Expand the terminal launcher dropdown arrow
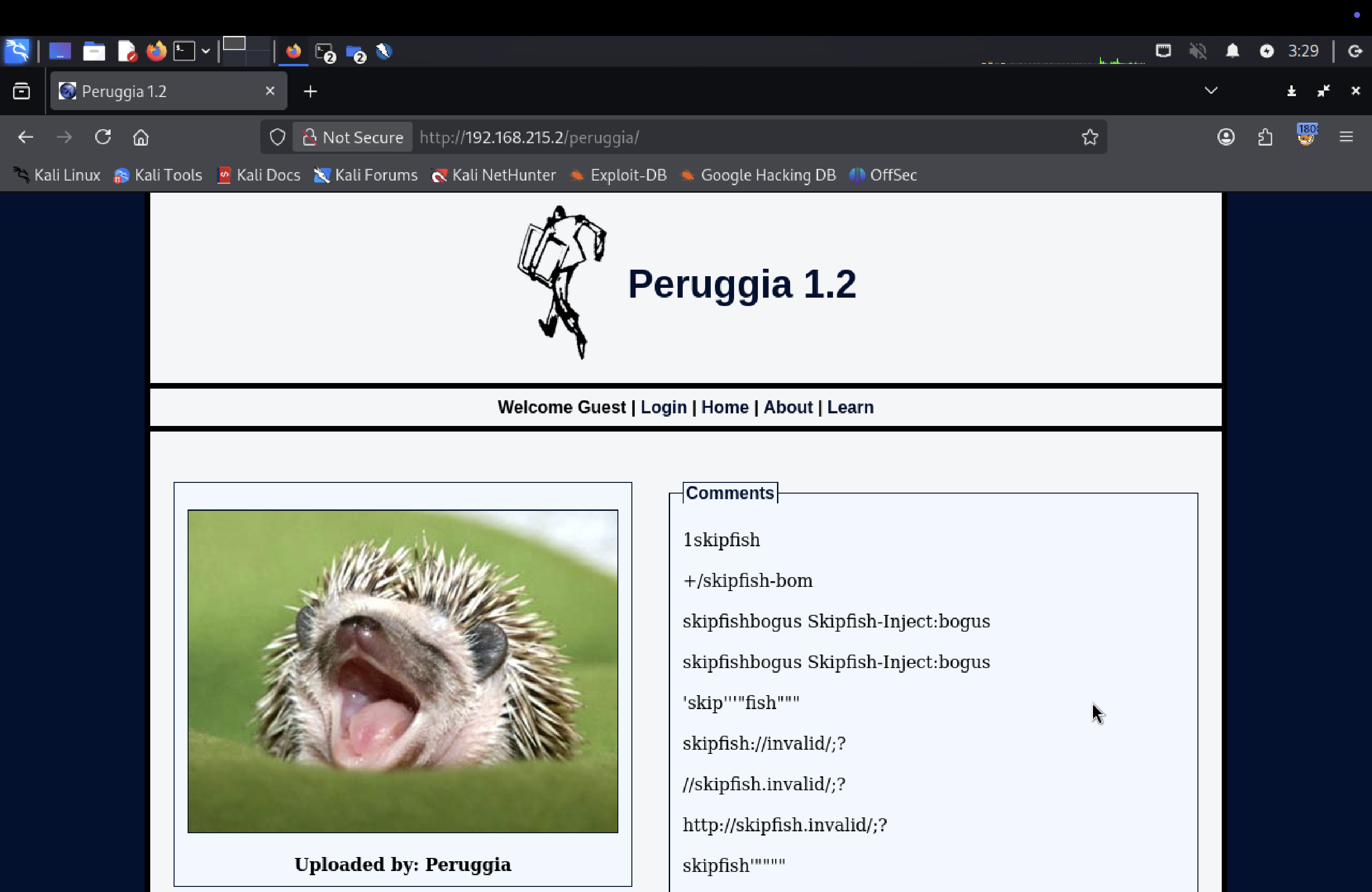 pyautogui.click(x=205, y=51)
